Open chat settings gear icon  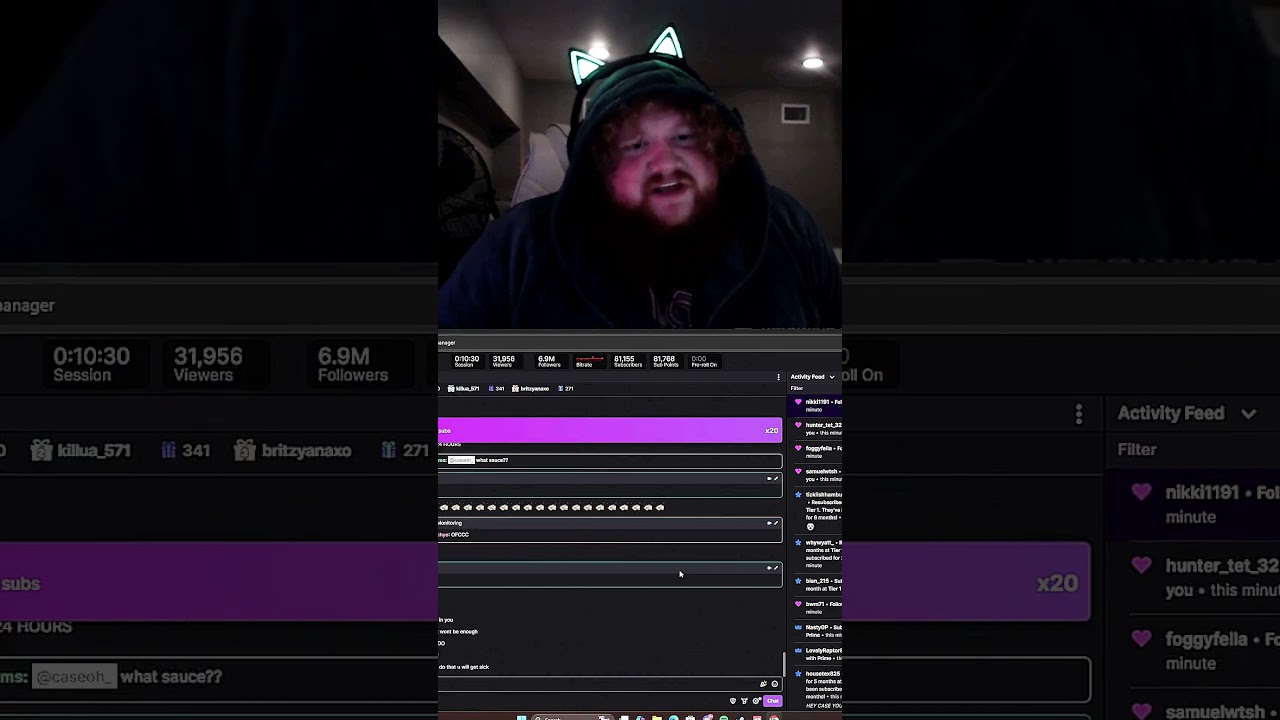pyautogui.click(x=756, y=701)
